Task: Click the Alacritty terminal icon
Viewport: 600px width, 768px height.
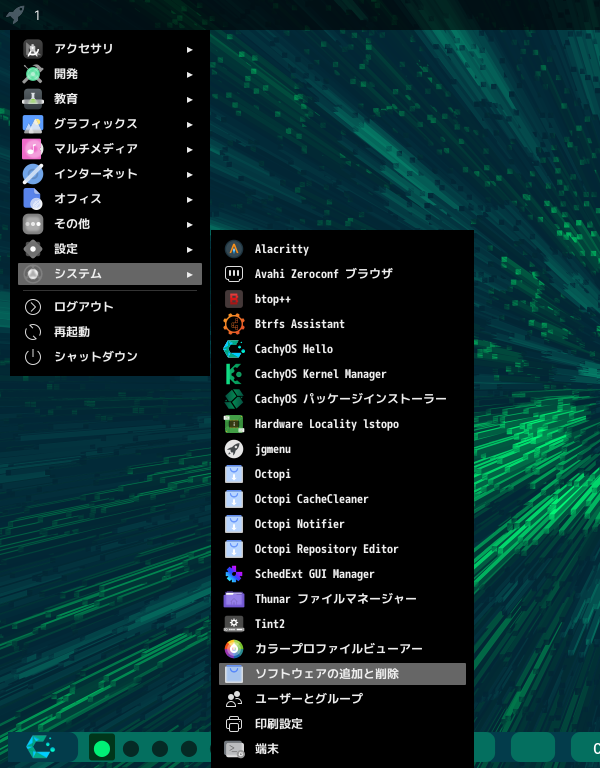Action: 234,249
